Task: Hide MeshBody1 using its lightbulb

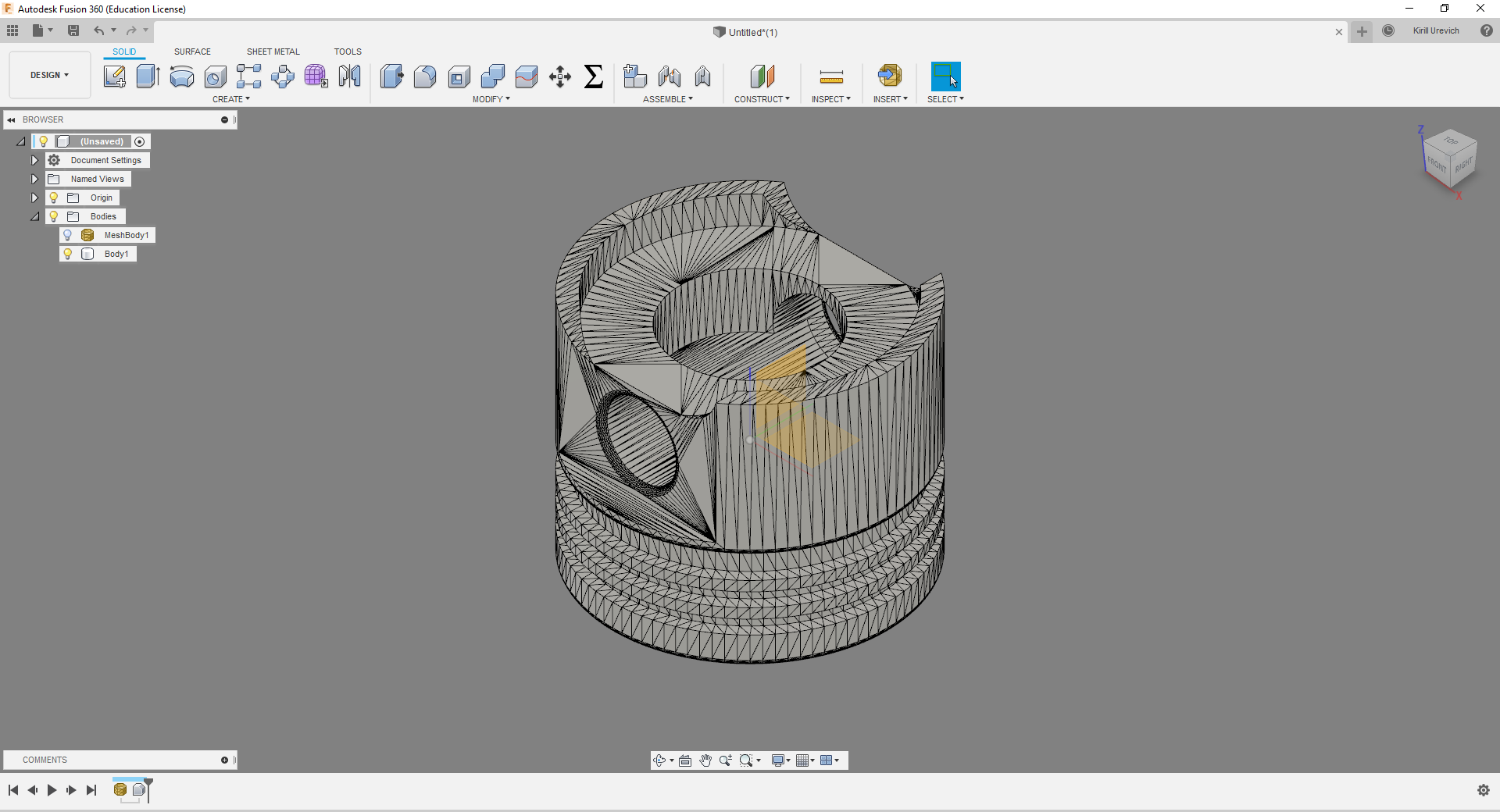Action: [68, 235]
